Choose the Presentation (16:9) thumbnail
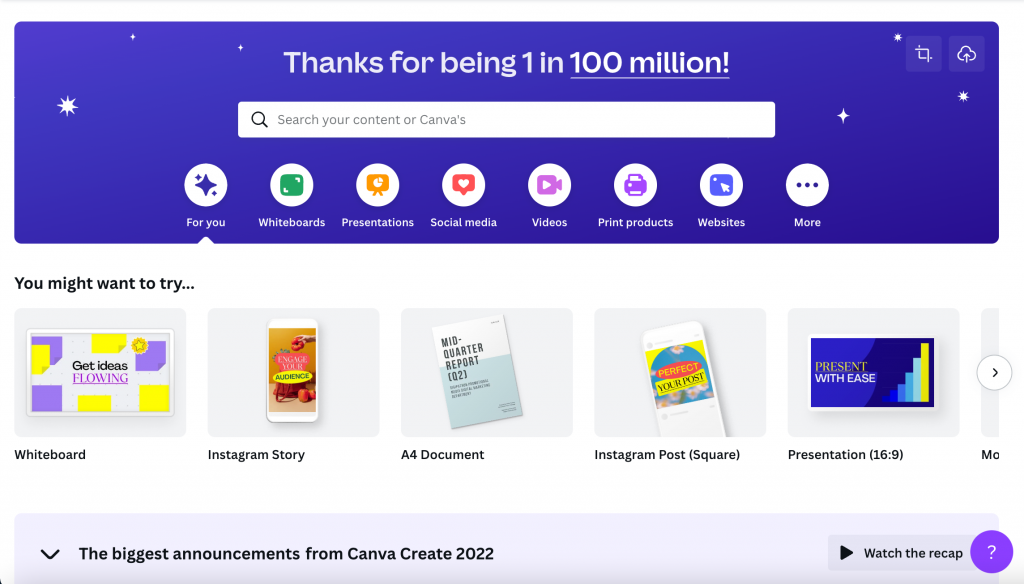 click(873, 372)
